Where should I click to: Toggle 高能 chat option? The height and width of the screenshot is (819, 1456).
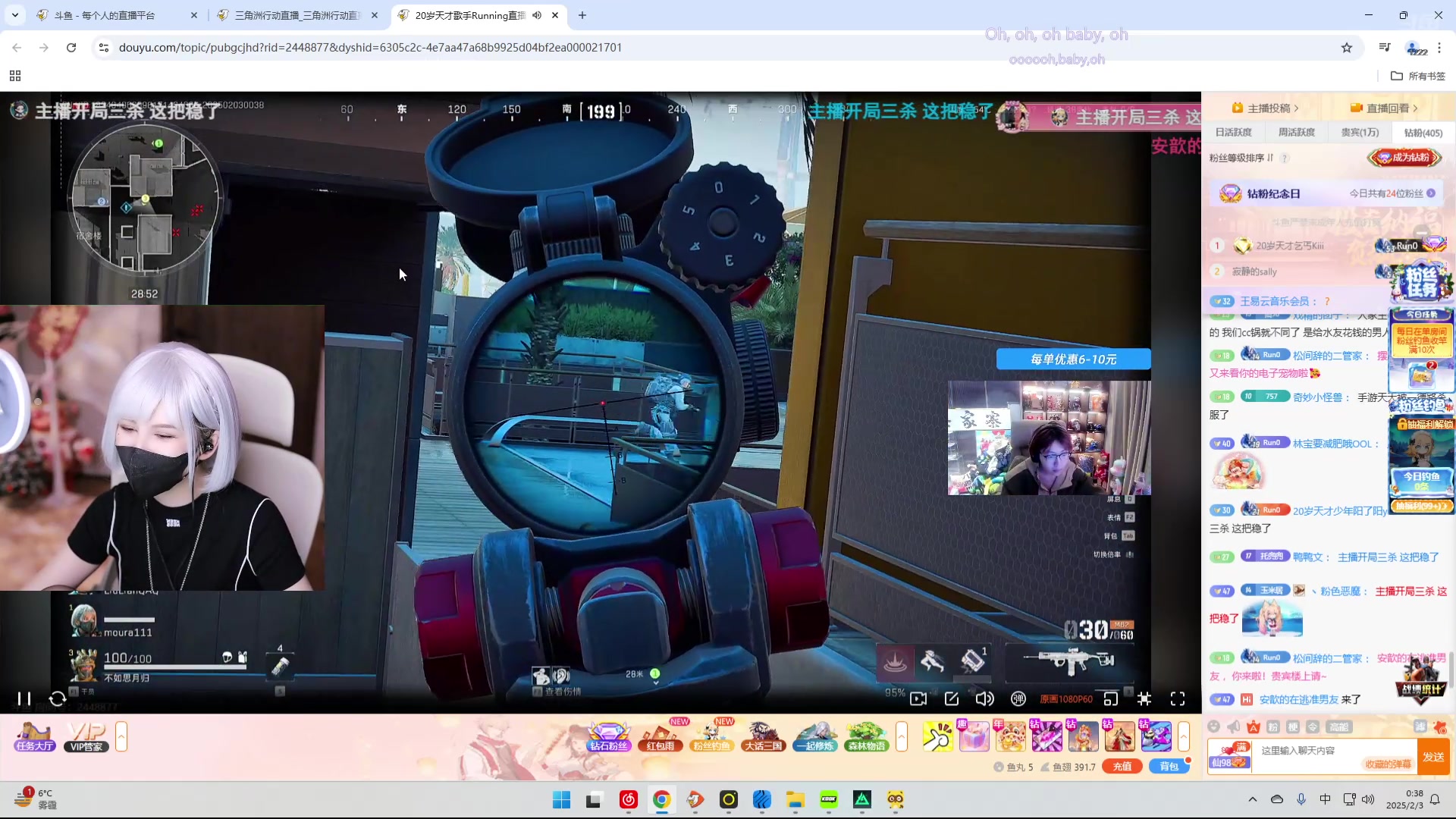[x=1338, y=726]
